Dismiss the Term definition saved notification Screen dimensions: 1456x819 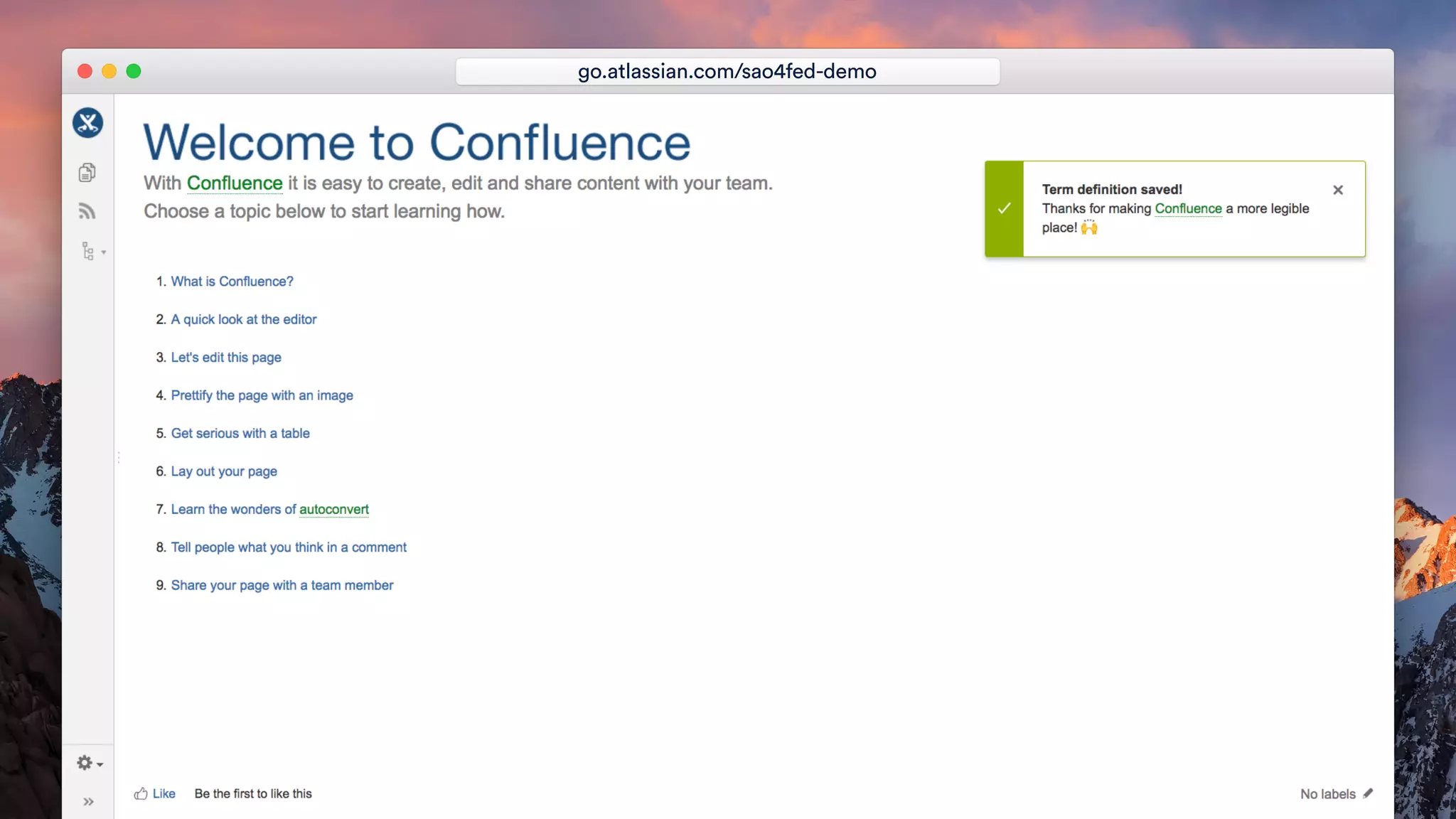pyautogui.click(x=1338, y=190)
